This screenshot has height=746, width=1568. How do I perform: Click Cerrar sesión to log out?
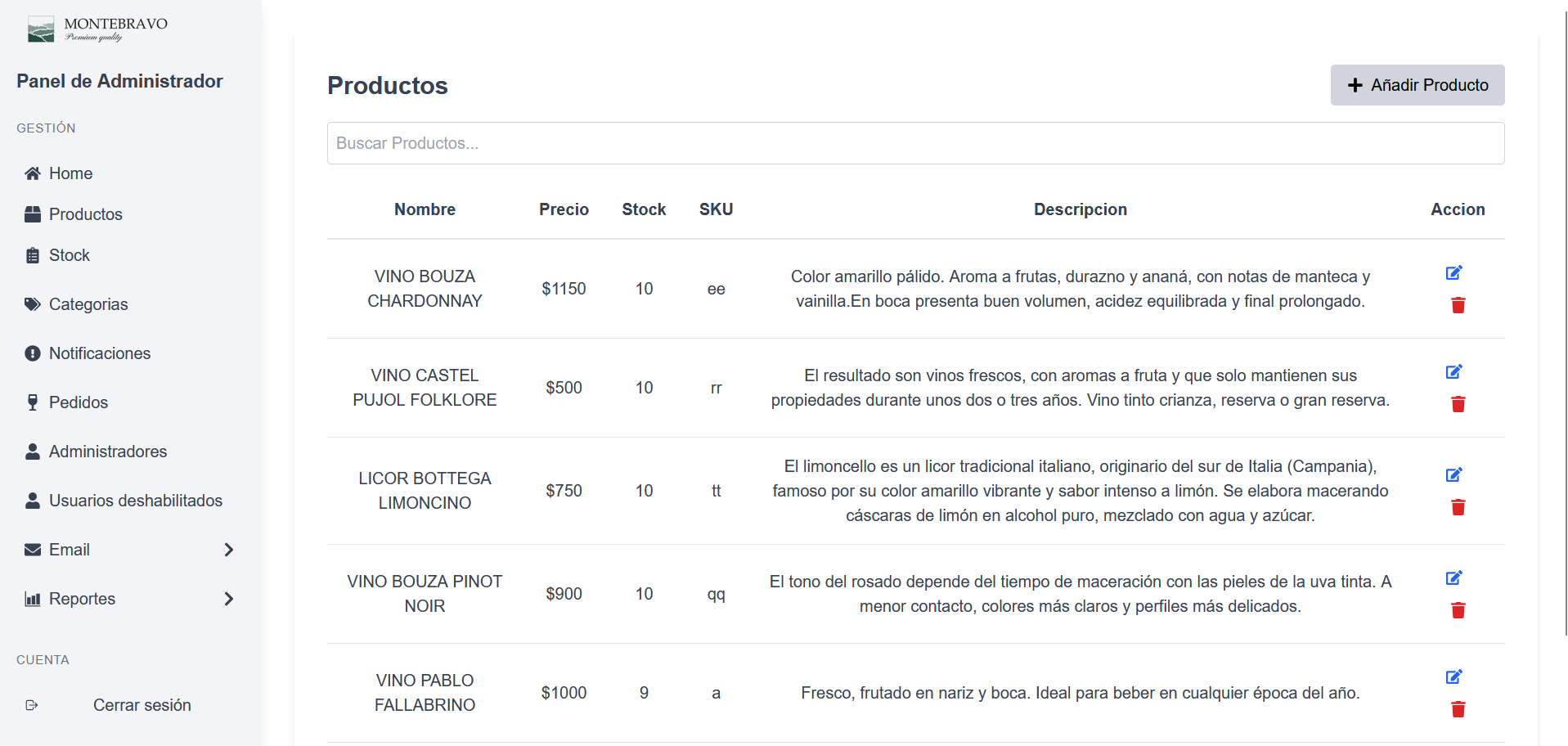(142, 705)
